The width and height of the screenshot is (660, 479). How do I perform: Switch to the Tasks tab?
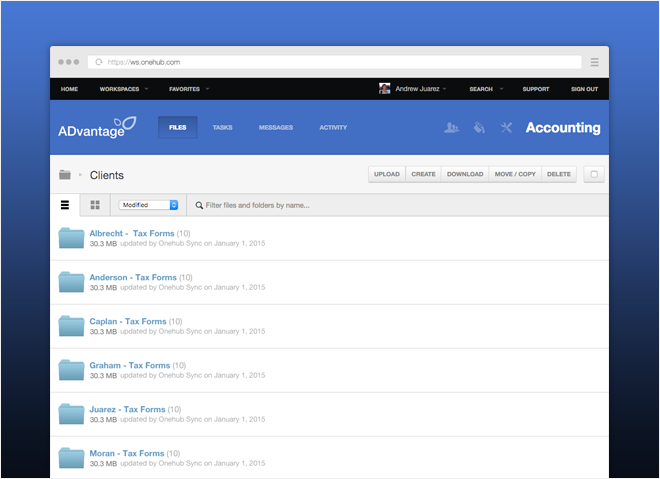222,128
